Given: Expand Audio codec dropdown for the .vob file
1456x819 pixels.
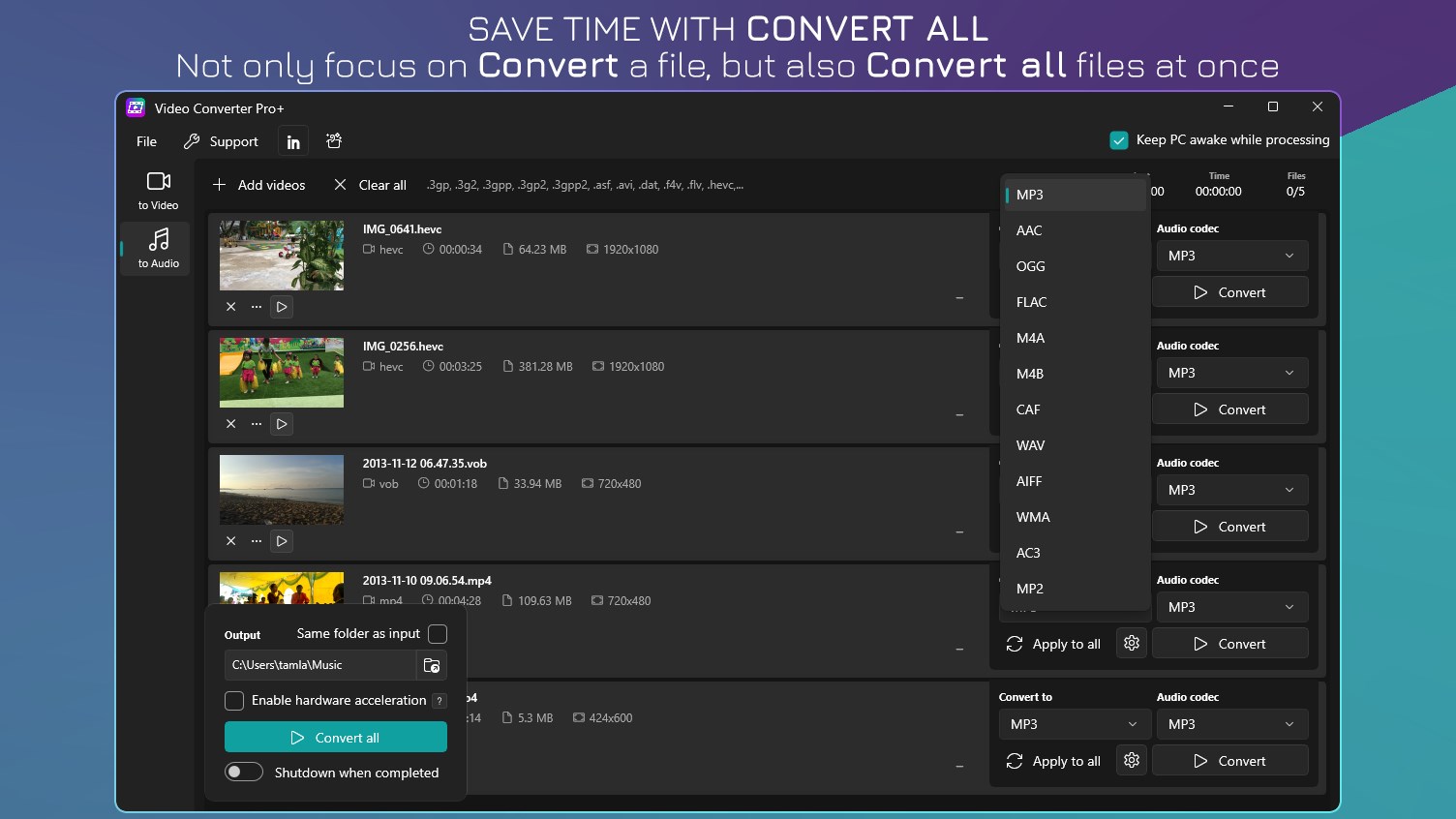Looking at the screenshot, I should click(1230, 490).
